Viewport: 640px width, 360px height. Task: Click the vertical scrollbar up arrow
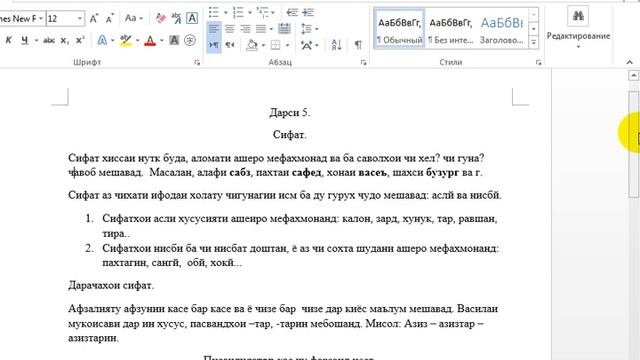coord(633,75)
